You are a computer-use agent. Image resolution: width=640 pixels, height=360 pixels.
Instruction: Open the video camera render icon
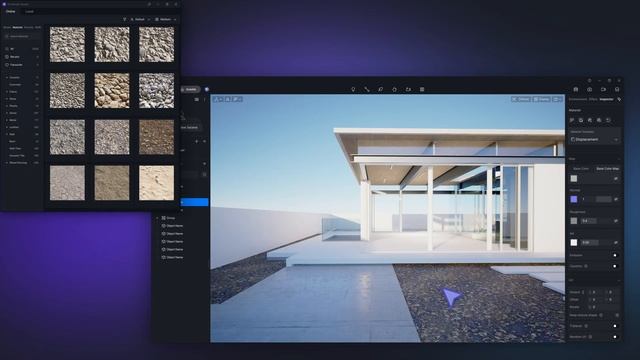click(603, 89)
